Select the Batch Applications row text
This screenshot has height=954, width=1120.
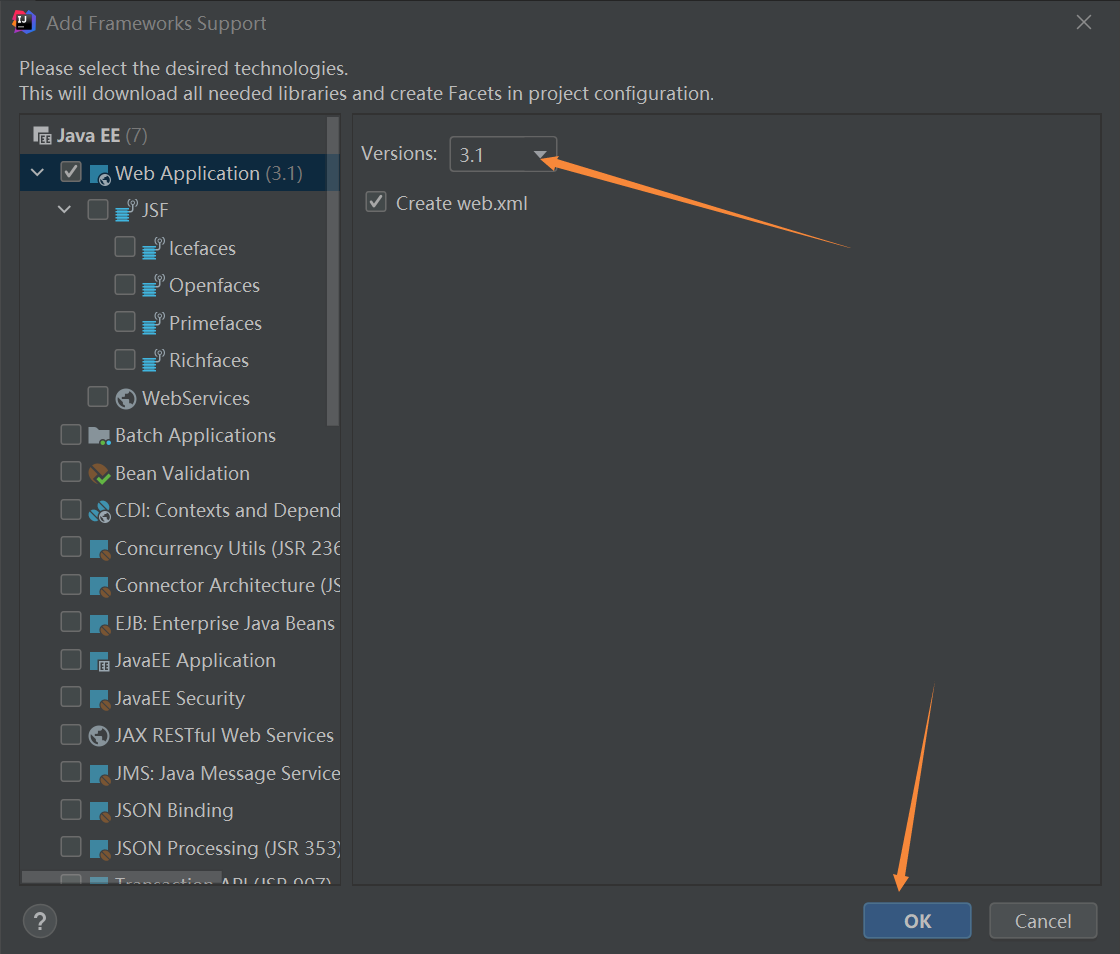pyautogui.click(x=195, y=436)
